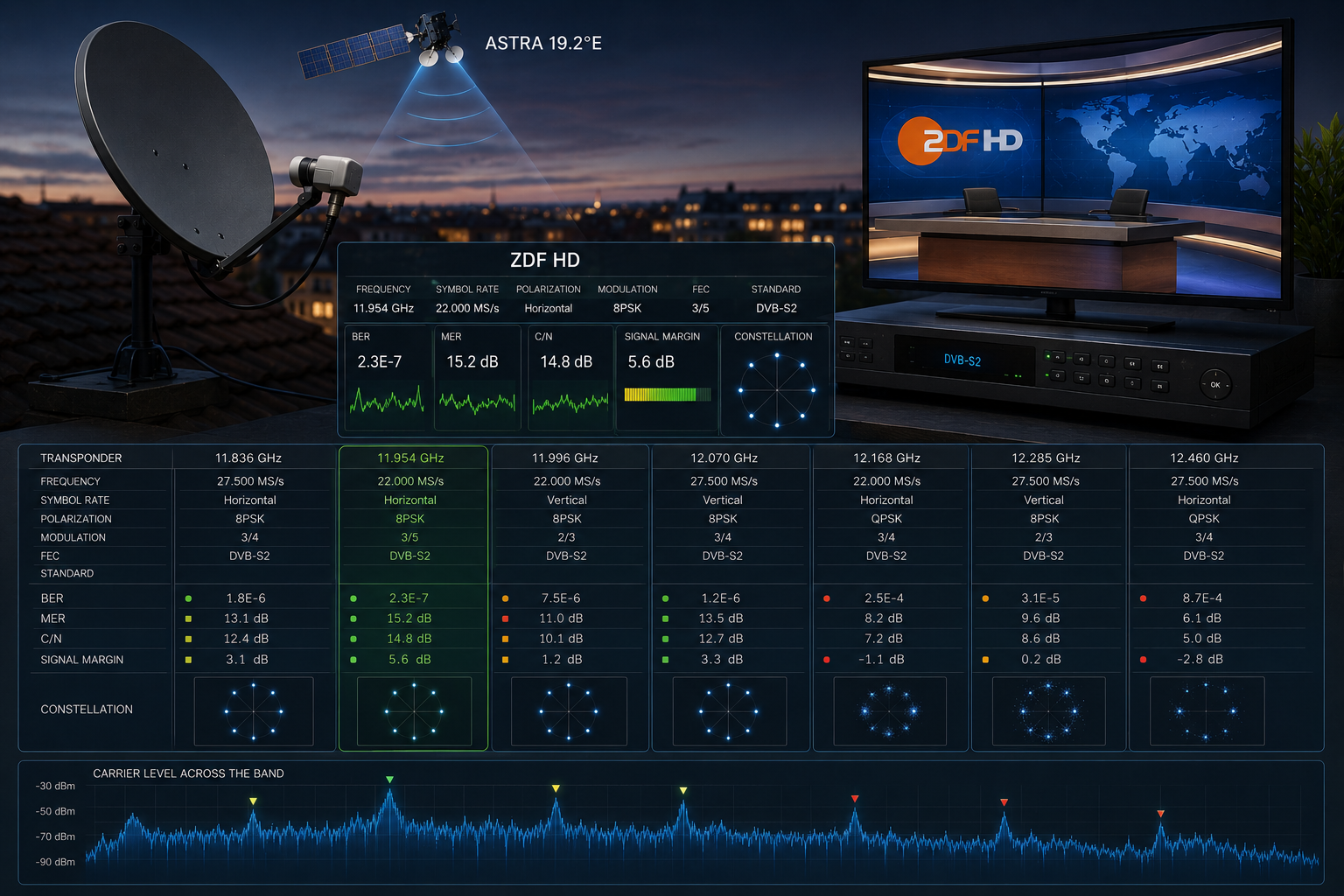Click the green status dot beside BER 1.2E-6
Screen dimensions: 1344x896
tap(665, 598)
